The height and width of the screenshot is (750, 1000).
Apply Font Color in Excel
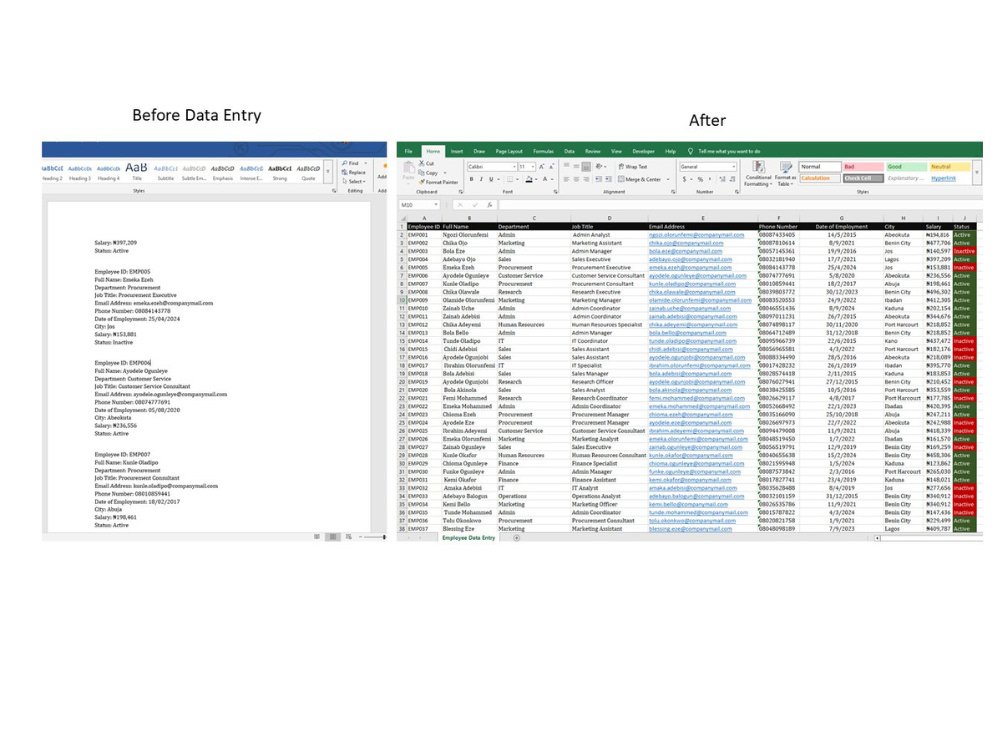pyautogui.click(x=545, y=179)
